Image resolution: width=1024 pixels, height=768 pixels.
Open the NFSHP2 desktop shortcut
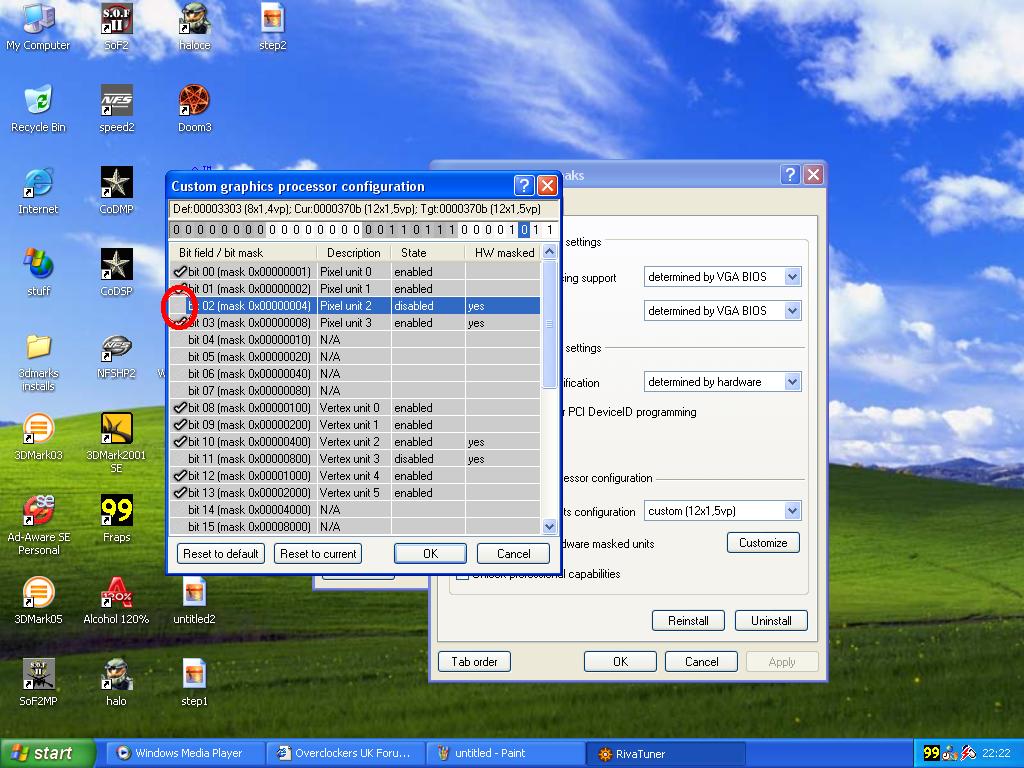coord(116,348)
